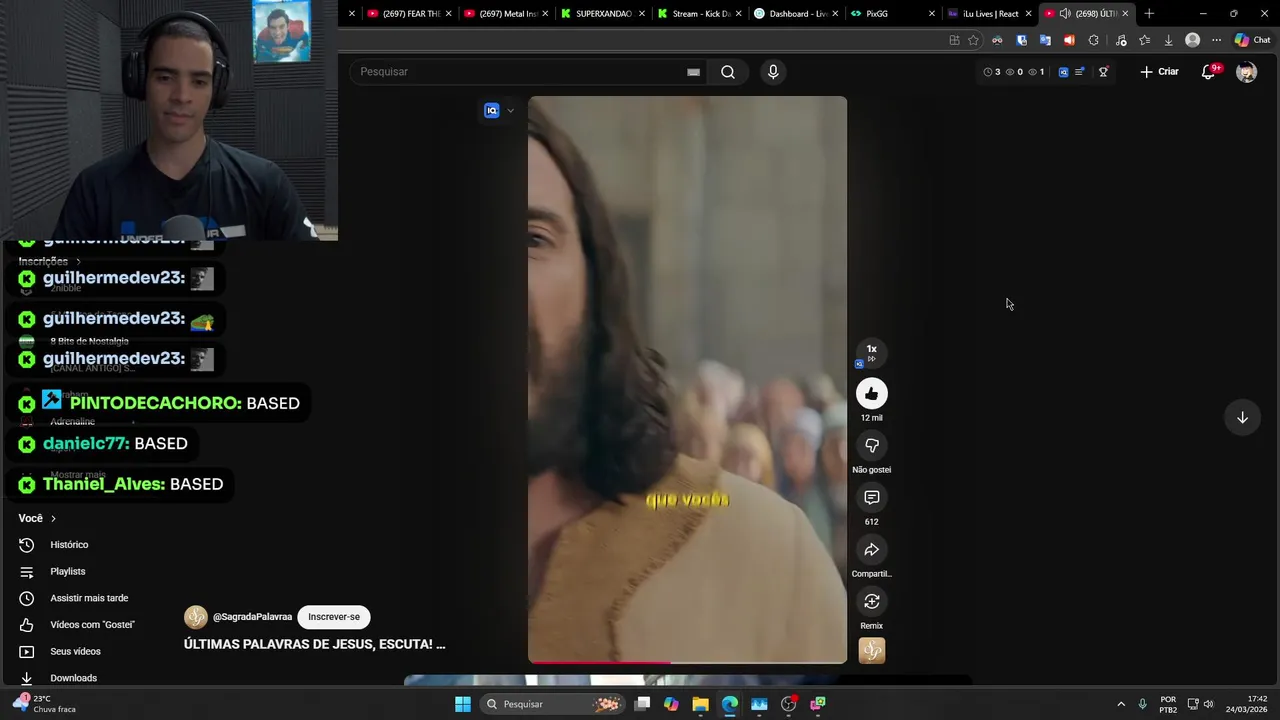Like the Short with thumbs up

[x=872, y=394]
